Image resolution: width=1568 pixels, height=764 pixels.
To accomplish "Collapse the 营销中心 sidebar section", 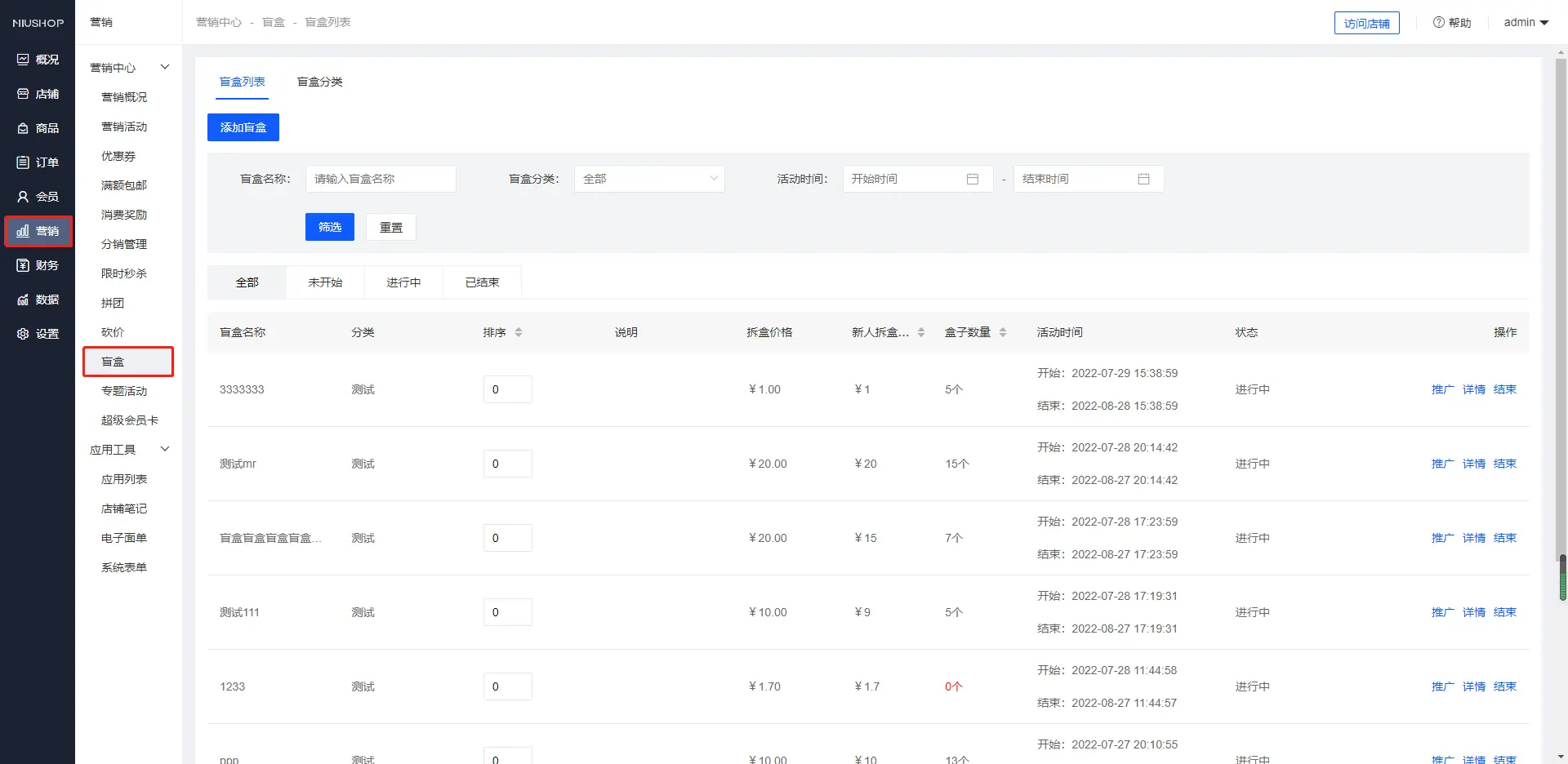I will pos(164,67).
